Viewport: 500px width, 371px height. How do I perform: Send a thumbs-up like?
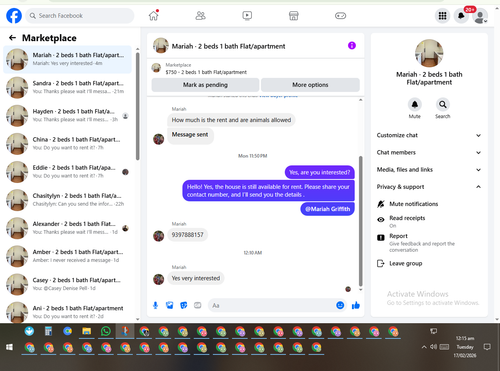pyautogui.click(x=356, y=305)
